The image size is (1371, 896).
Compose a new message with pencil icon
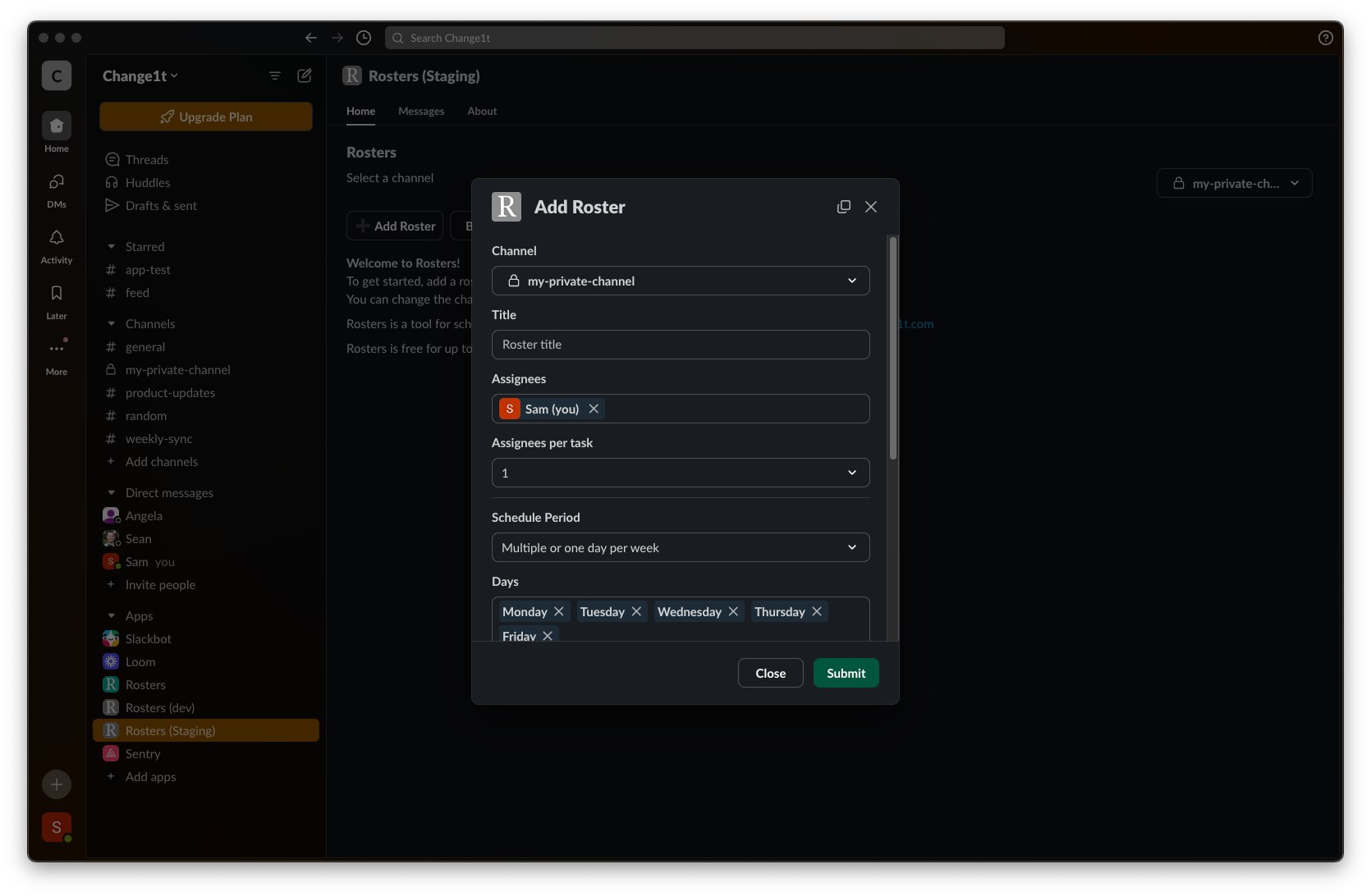coord(305,75)
